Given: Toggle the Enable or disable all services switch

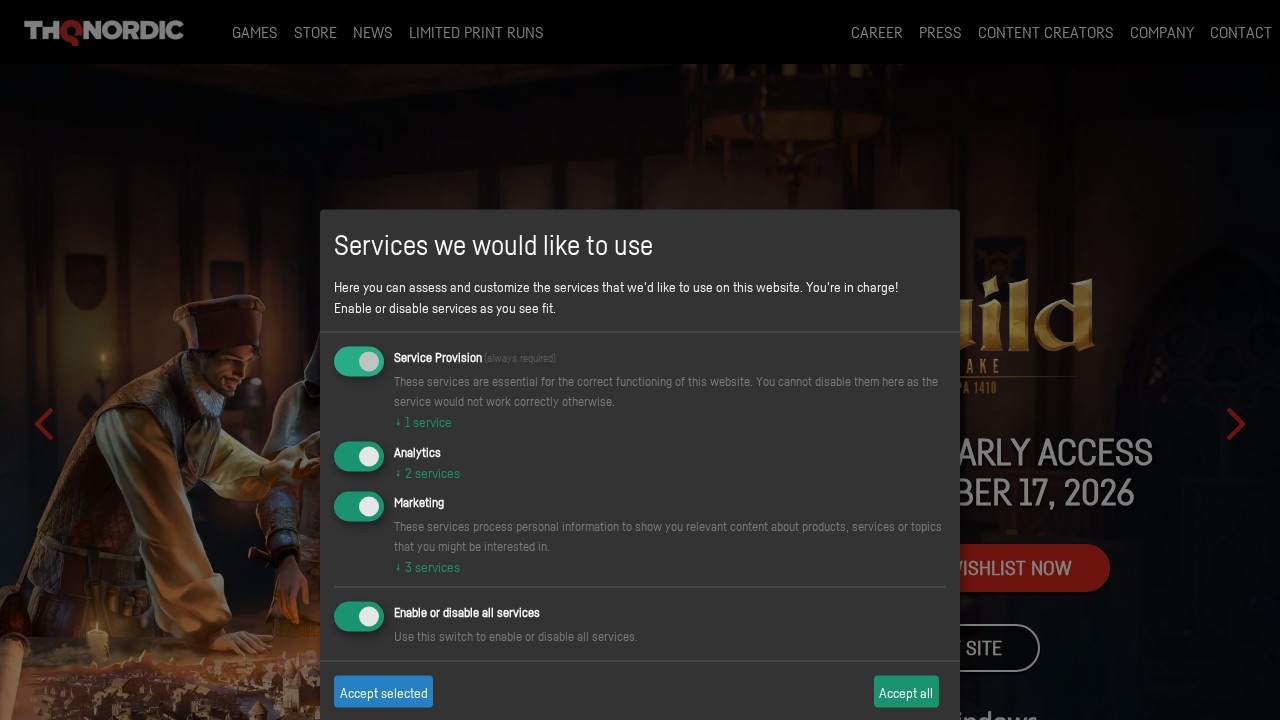Looking at the screenshot, I should [359, 616].
